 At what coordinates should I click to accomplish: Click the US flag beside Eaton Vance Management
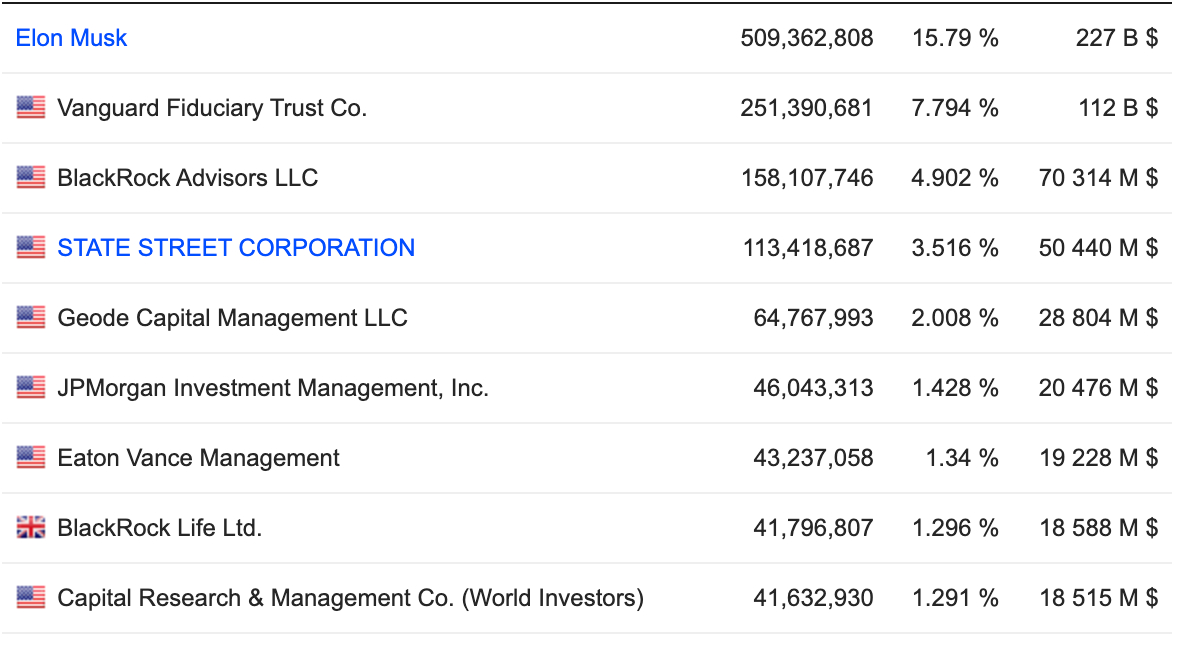tap(31, 458)
